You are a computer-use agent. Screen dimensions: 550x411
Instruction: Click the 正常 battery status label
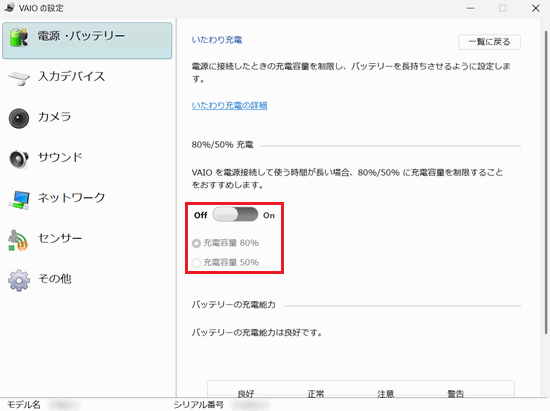point(316,394)
